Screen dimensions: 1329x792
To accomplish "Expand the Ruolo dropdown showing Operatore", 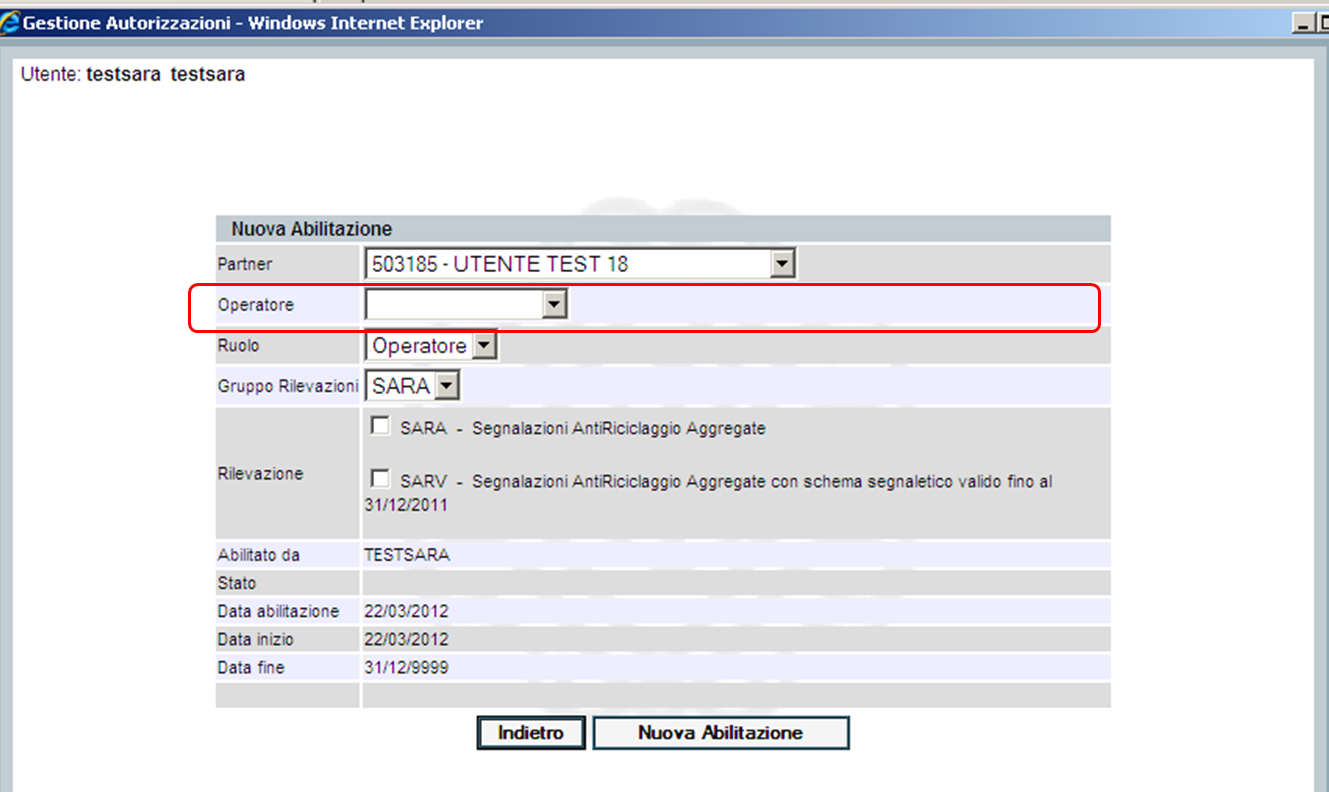I will [x=431, y=346].
